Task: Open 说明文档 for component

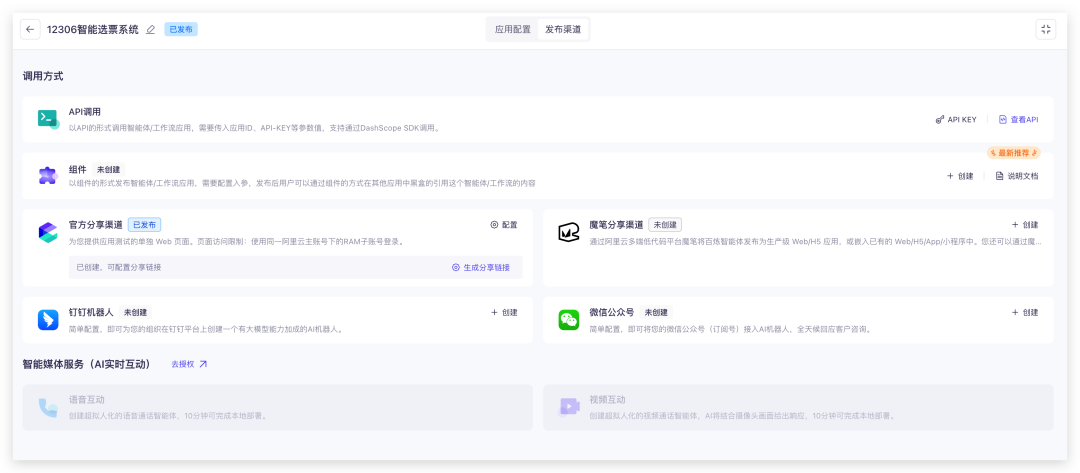Action: coord(1017,176)
